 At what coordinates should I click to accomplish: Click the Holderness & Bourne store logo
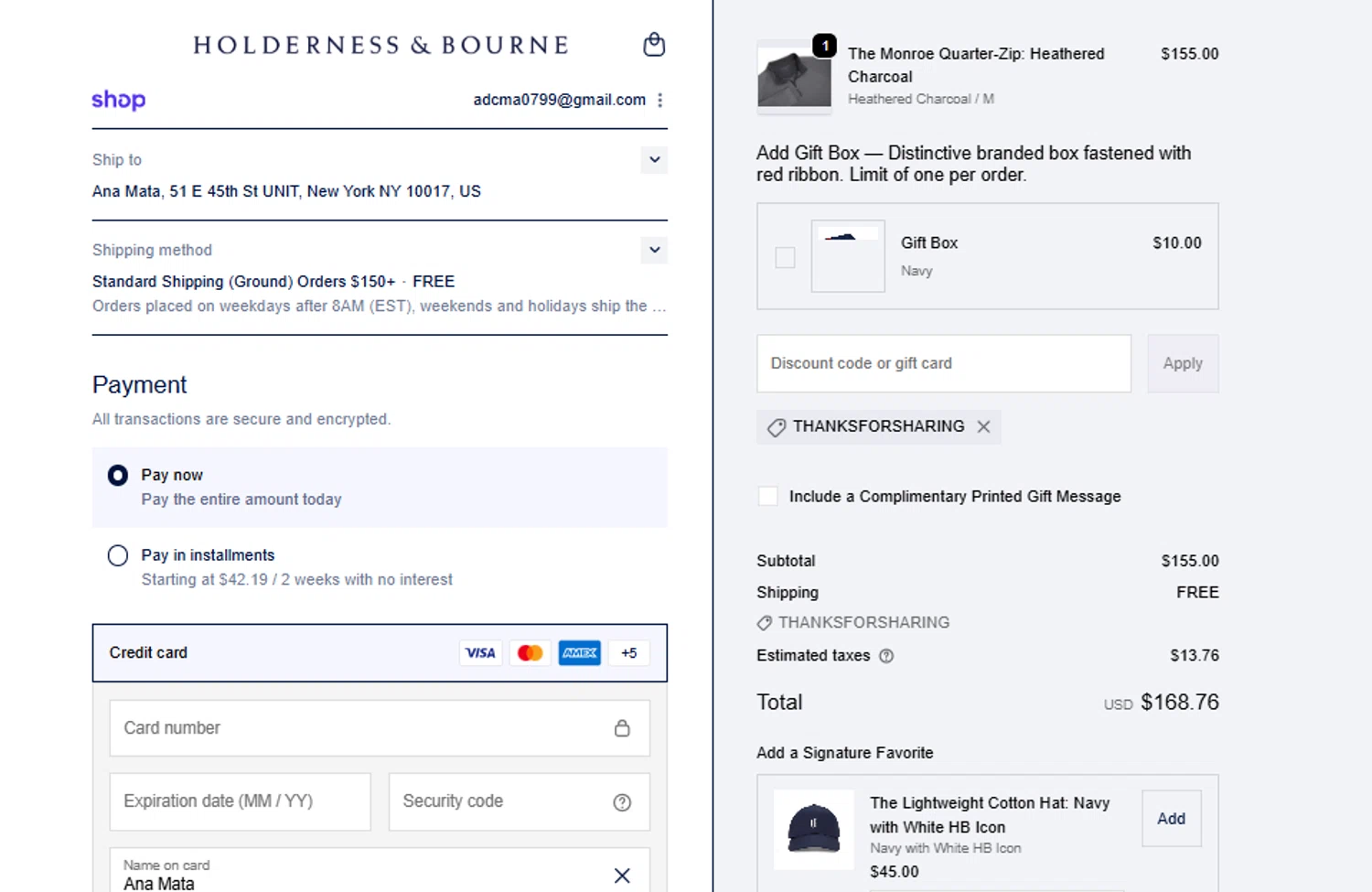381,45
